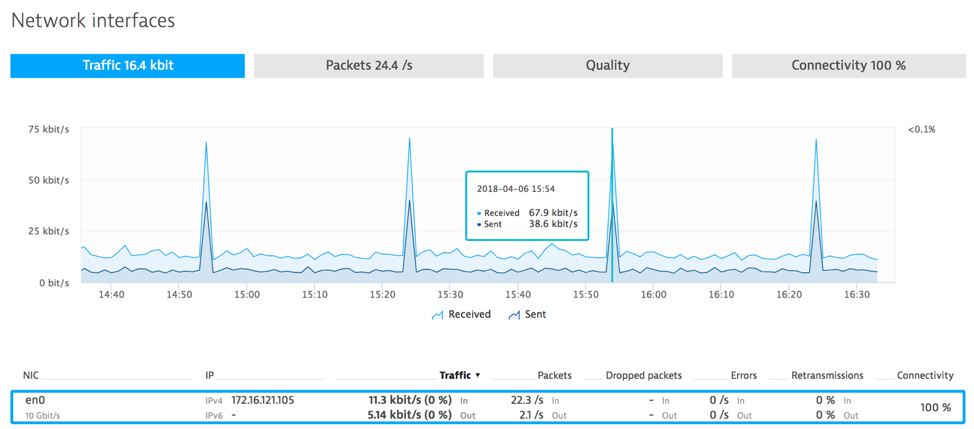Click the Received legend label
974x429 pixels.
pos(470,314)
